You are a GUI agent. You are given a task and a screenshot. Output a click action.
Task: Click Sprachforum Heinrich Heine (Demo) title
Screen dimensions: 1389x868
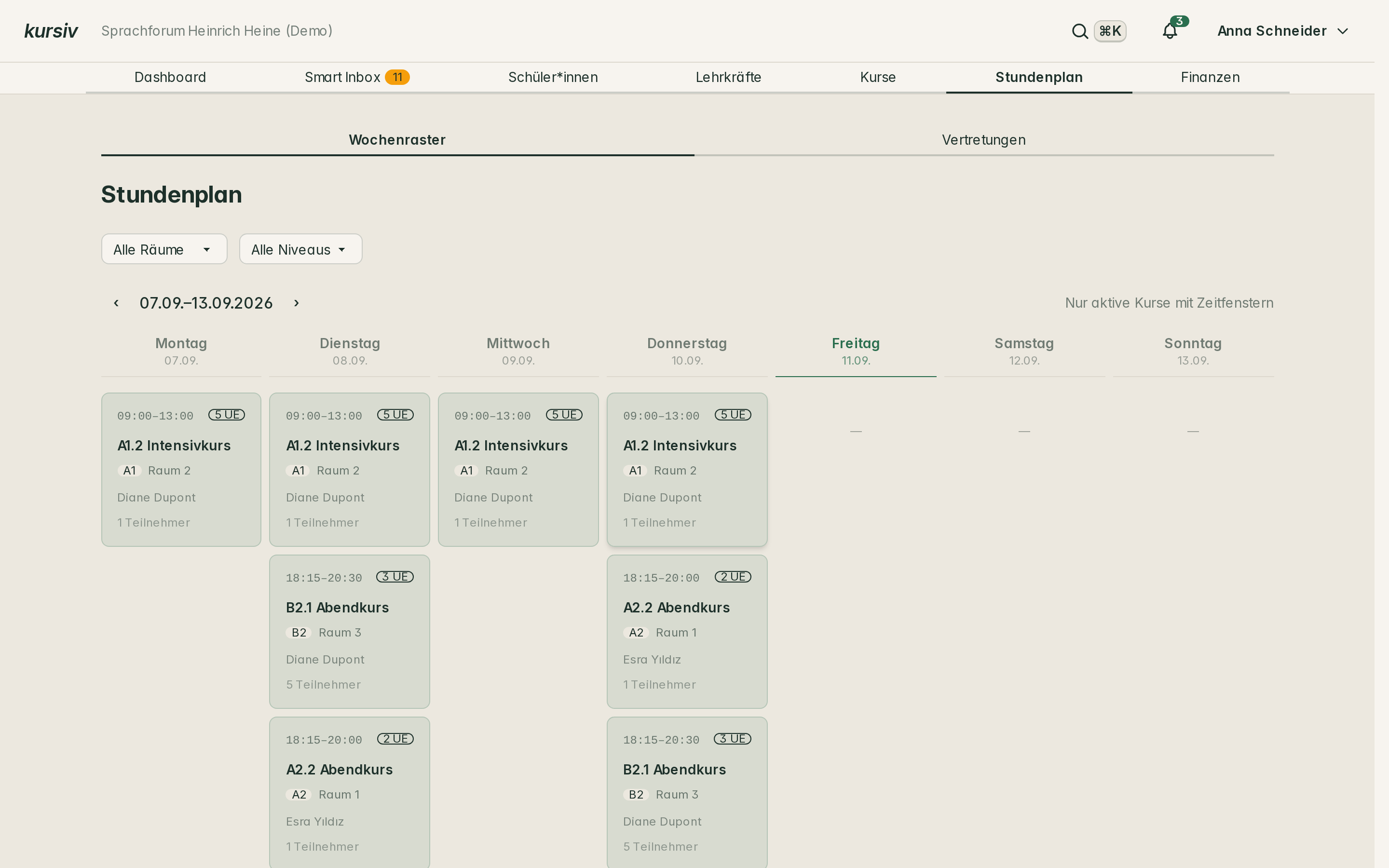click(217, 31)
